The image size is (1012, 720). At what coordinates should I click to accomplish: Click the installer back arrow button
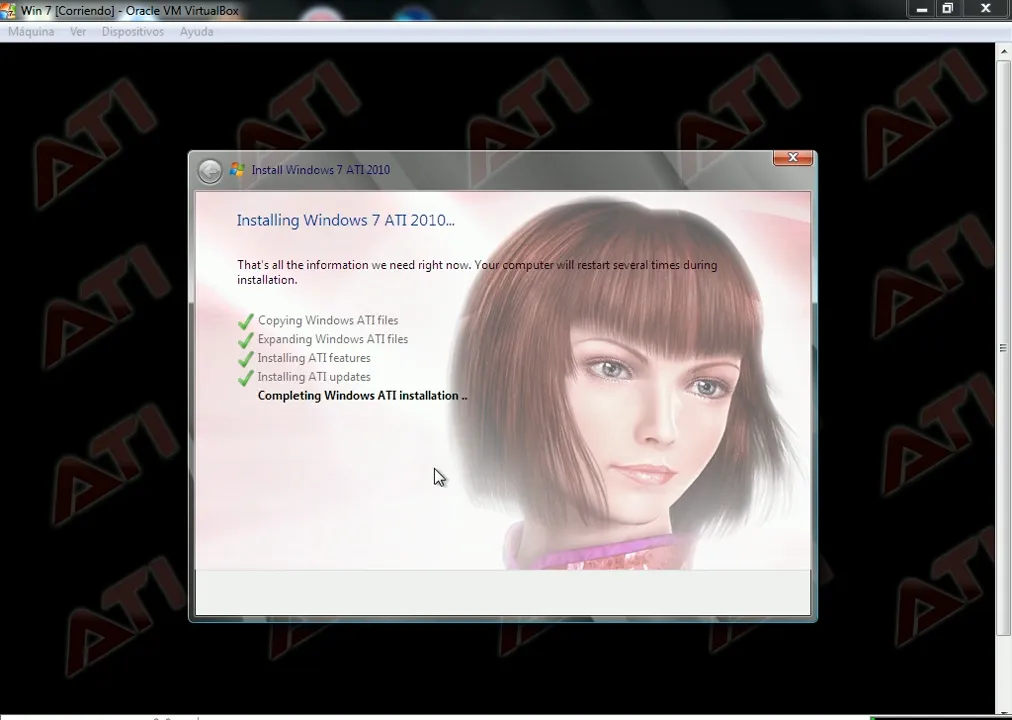pyautogui.click(x=210, y=171)
